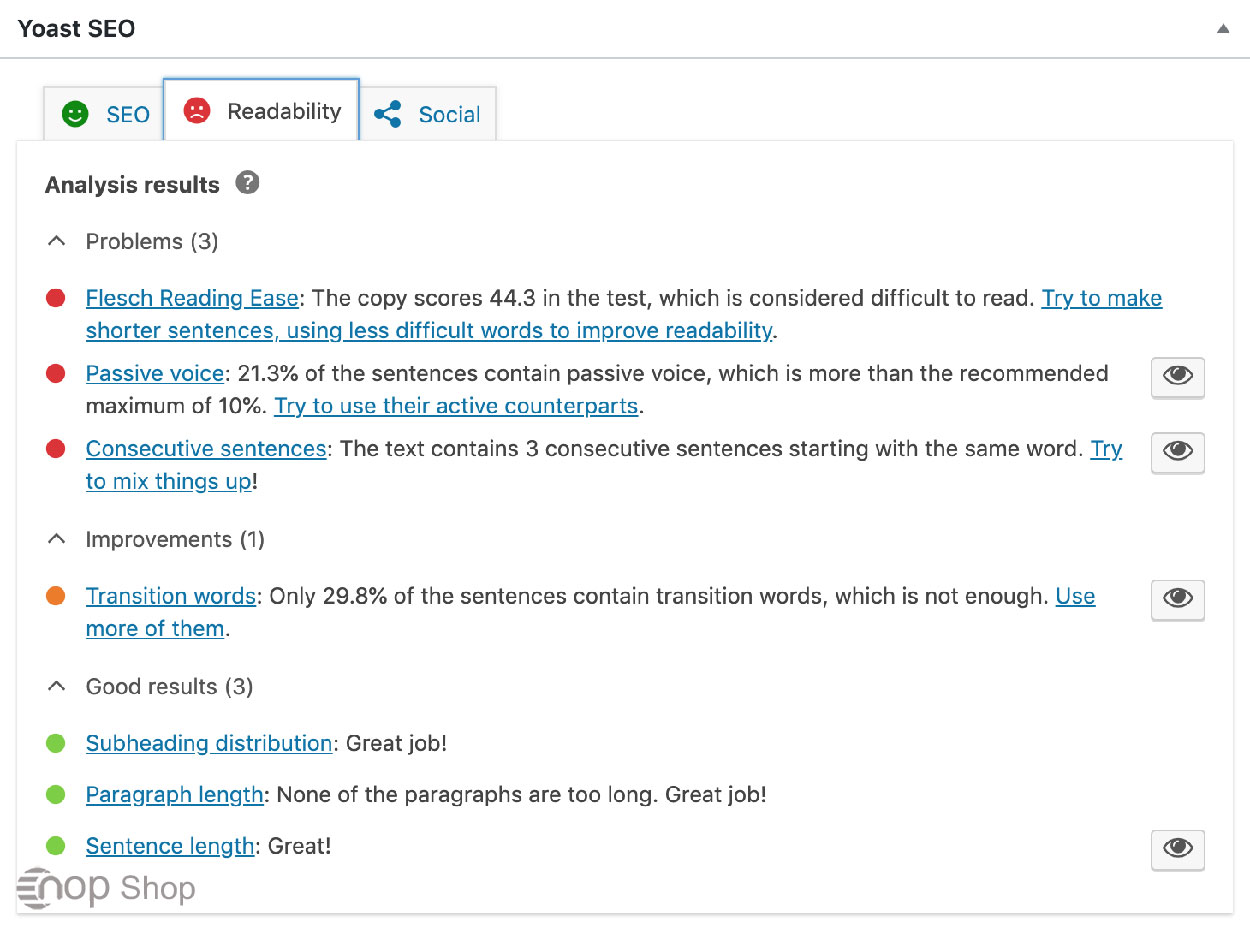The height and width of the screenshot is (928, 1250).
Task: Open help via the question mark beside Analysis results
Action: 246,183
